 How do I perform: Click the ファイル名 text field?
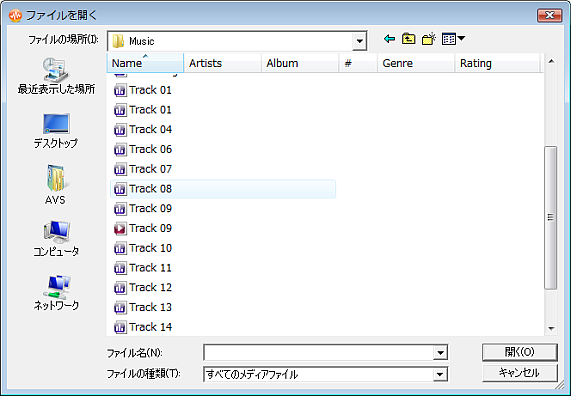point(318,353)
